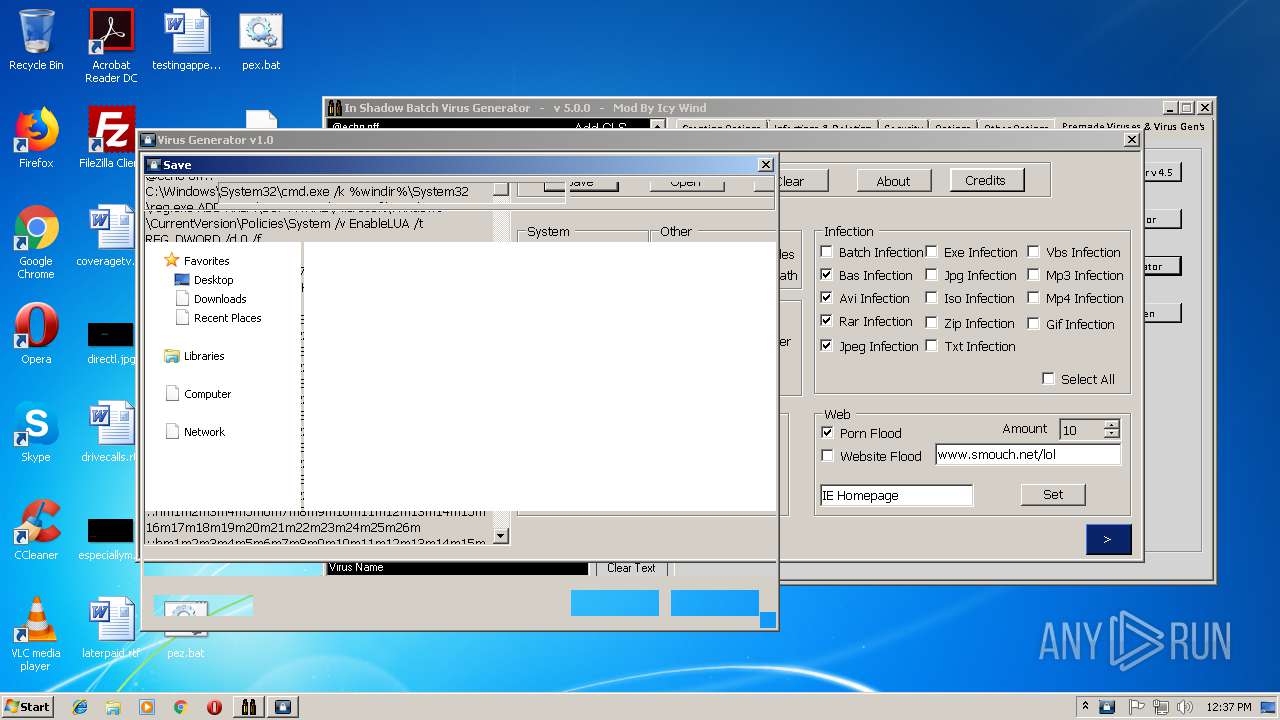
Task: Toggle Mp4 Infection checkbox
Action: click(x=1033, y=297)
